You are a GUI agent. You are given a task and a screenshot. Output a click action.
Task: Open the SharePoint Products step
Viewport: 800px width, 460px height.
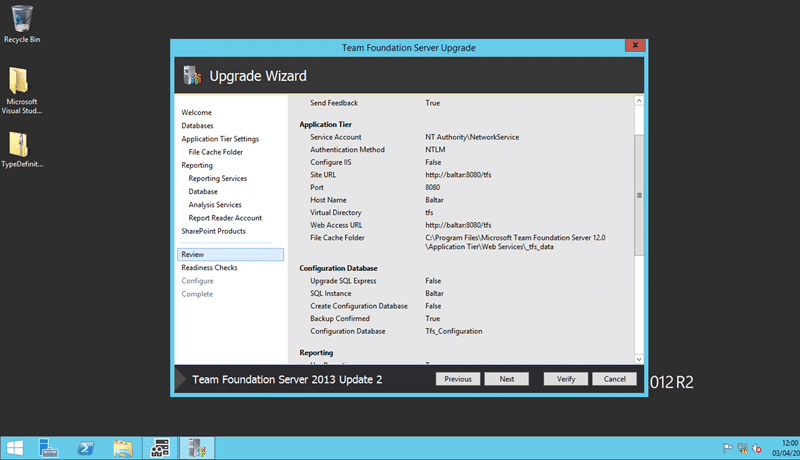[213, 231]
